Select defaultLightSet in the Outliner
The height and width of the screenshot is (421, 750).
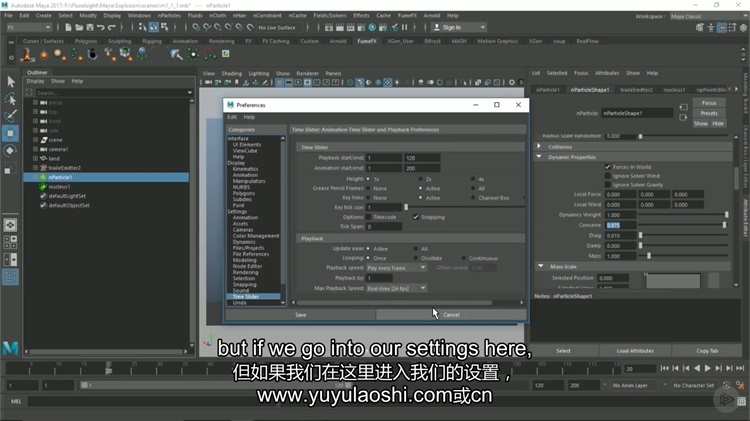tap(67, 196)
